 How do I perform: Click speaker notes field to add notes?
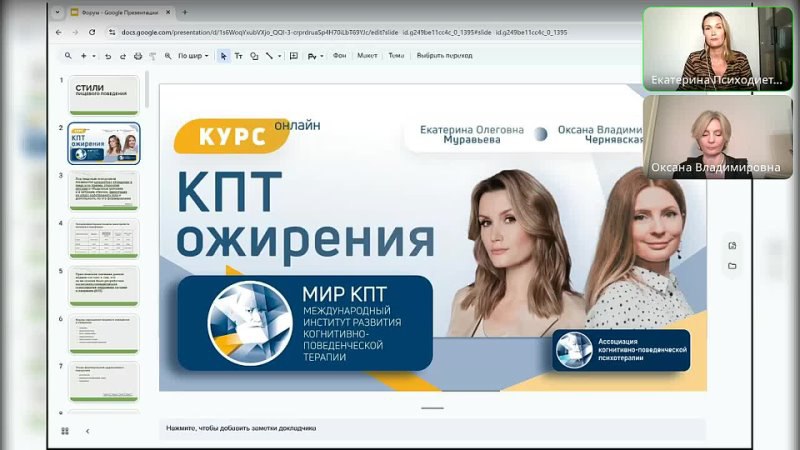pos(433,429)
